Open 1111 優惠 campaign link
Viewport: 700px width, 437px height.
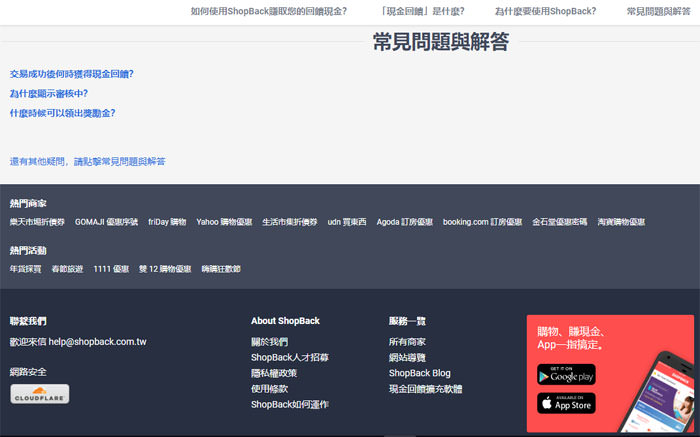(111, 269)
